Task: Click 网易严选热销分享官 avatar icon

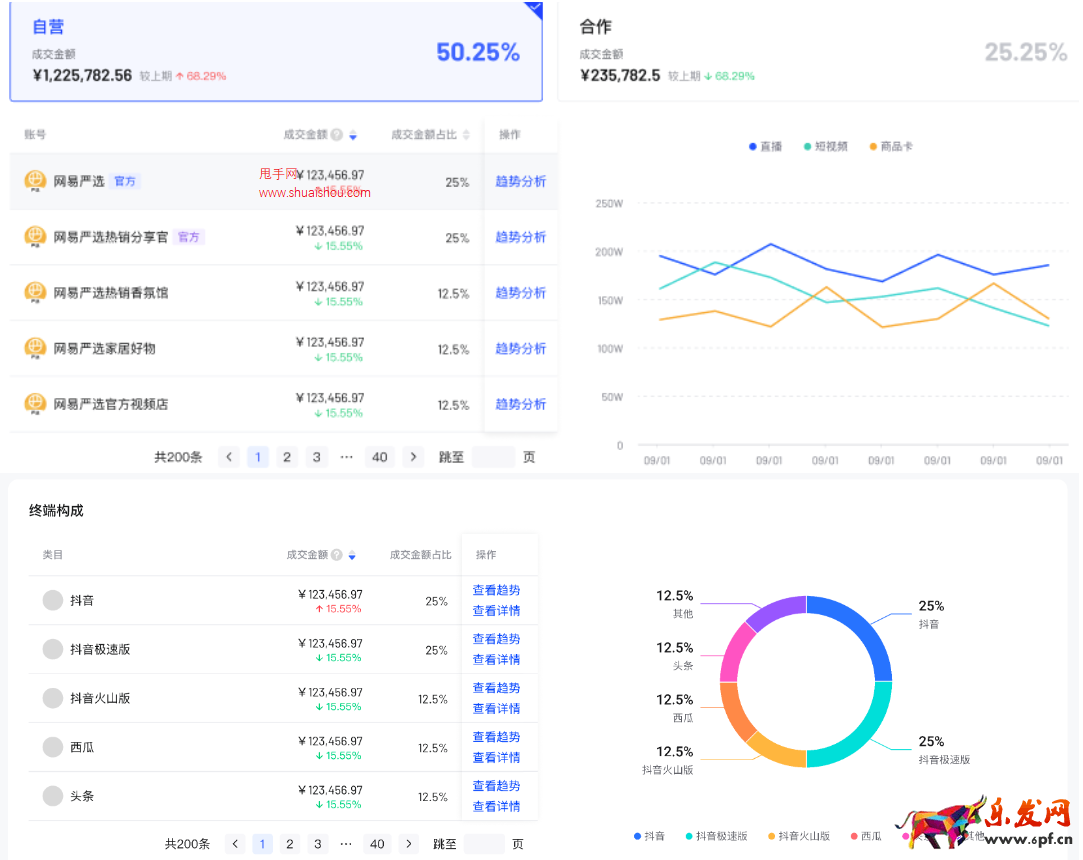Action: click(x=35, y=237)
